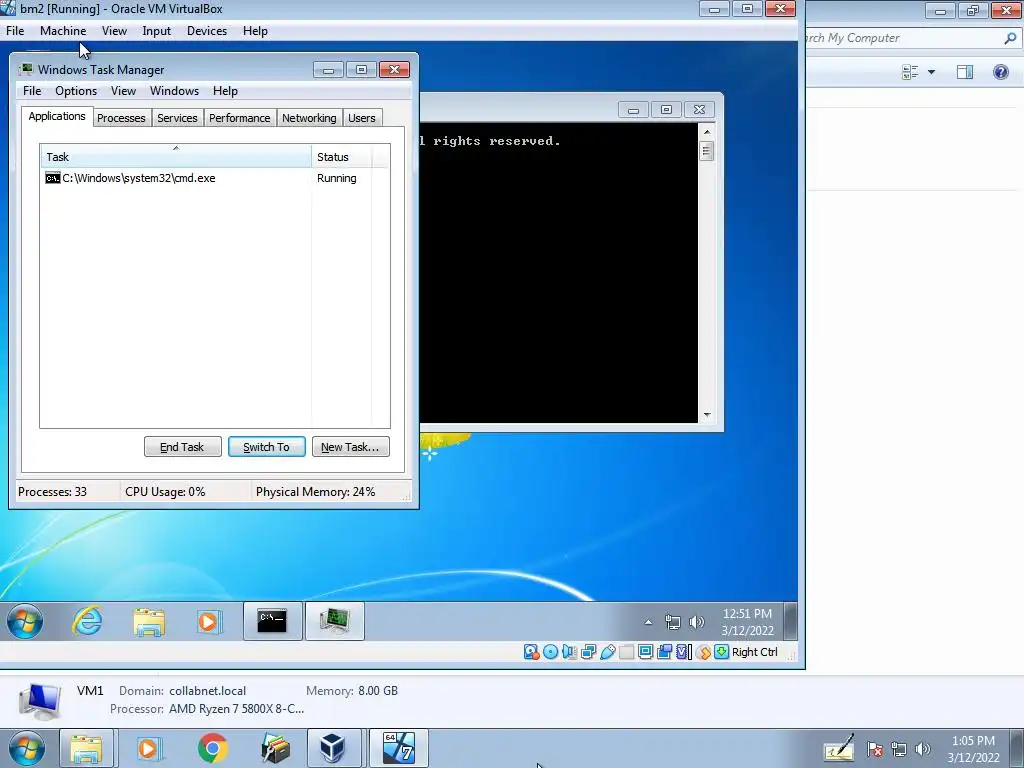Click VirtualBox optical disc indicator
1024x768 pixels.
(x=551, y=652)
